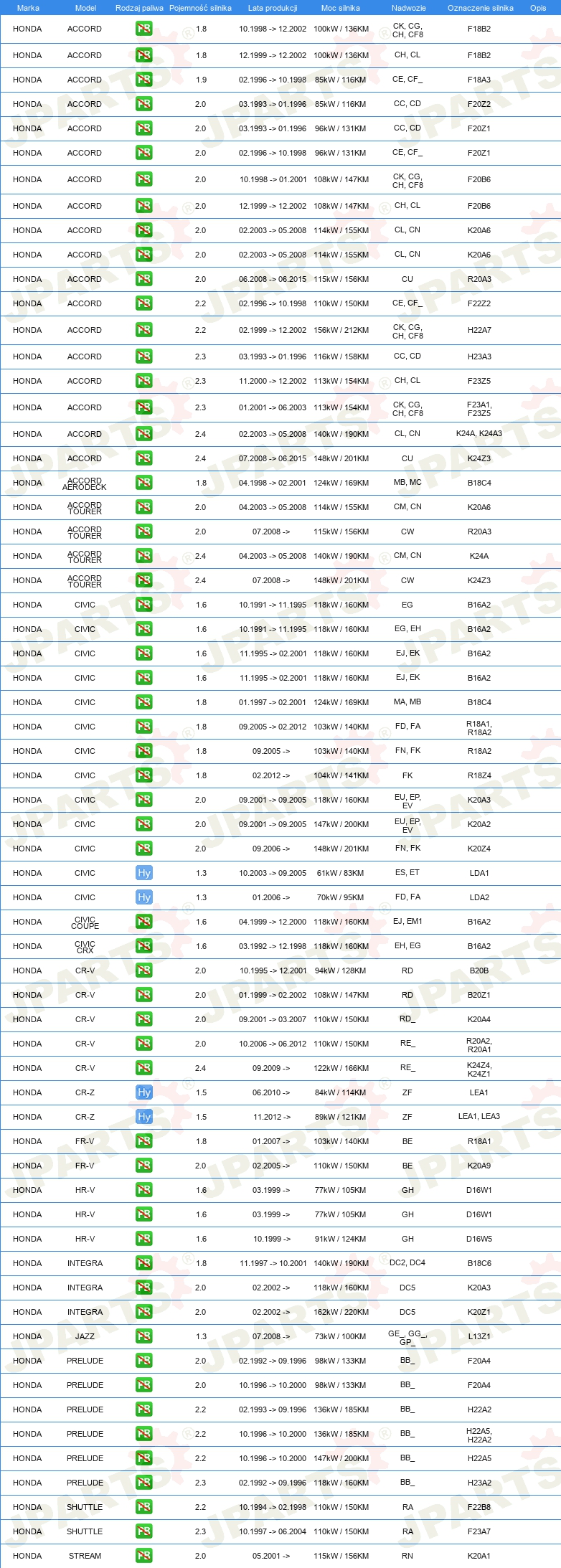Select the fuel icon in the B18C6 Integra row
Screen dimensions: 561x1568
[x=144, y=1263]
